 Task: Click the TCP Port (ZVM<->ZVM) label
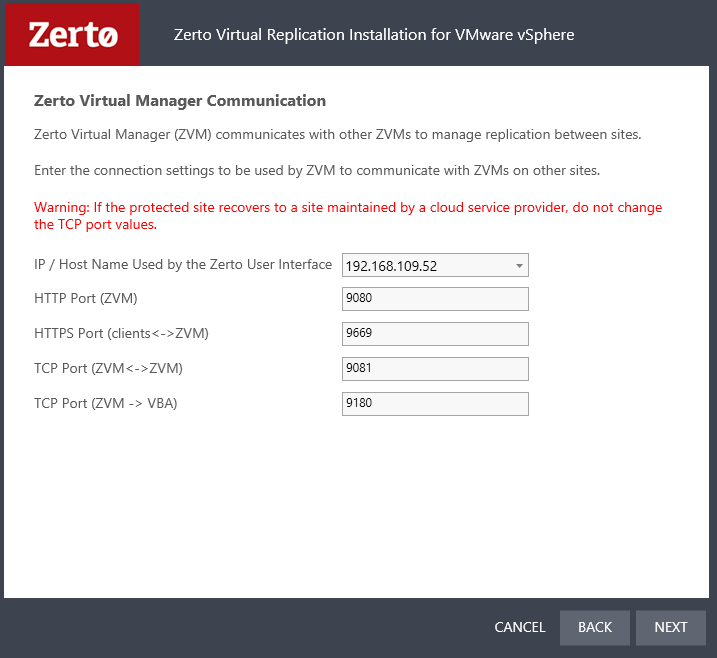108,369
